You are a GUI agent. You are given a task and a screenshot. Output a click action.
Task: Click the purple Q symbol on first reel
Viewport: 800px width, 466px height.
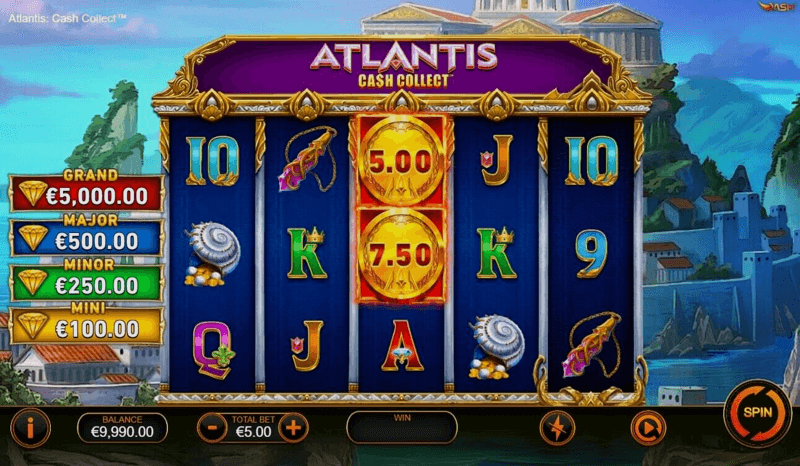click(x=214, y=350)
